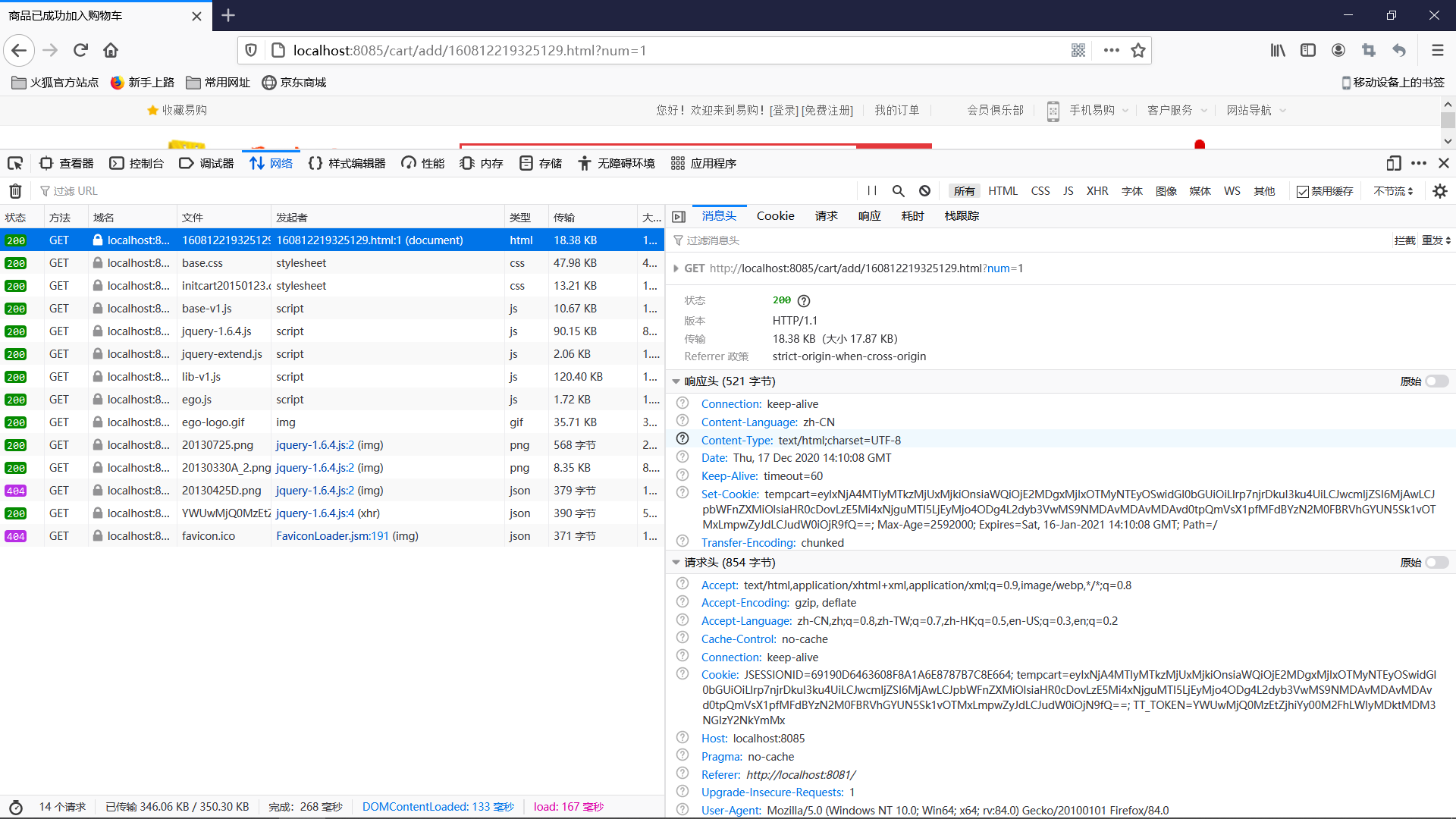This screenshot has width=1456, height=819.
Task: Open a new browser tab
Action: (x=228, y=15)
